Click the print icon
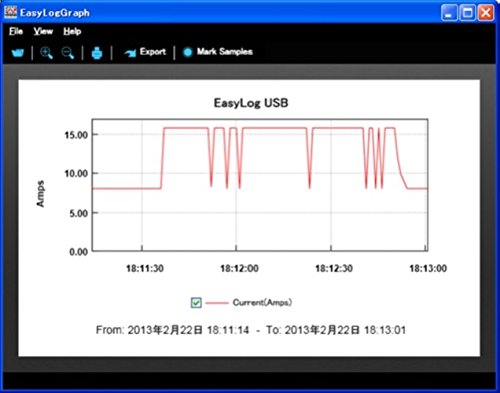Viewport: 500px width, 393px height. coord(97,53)
